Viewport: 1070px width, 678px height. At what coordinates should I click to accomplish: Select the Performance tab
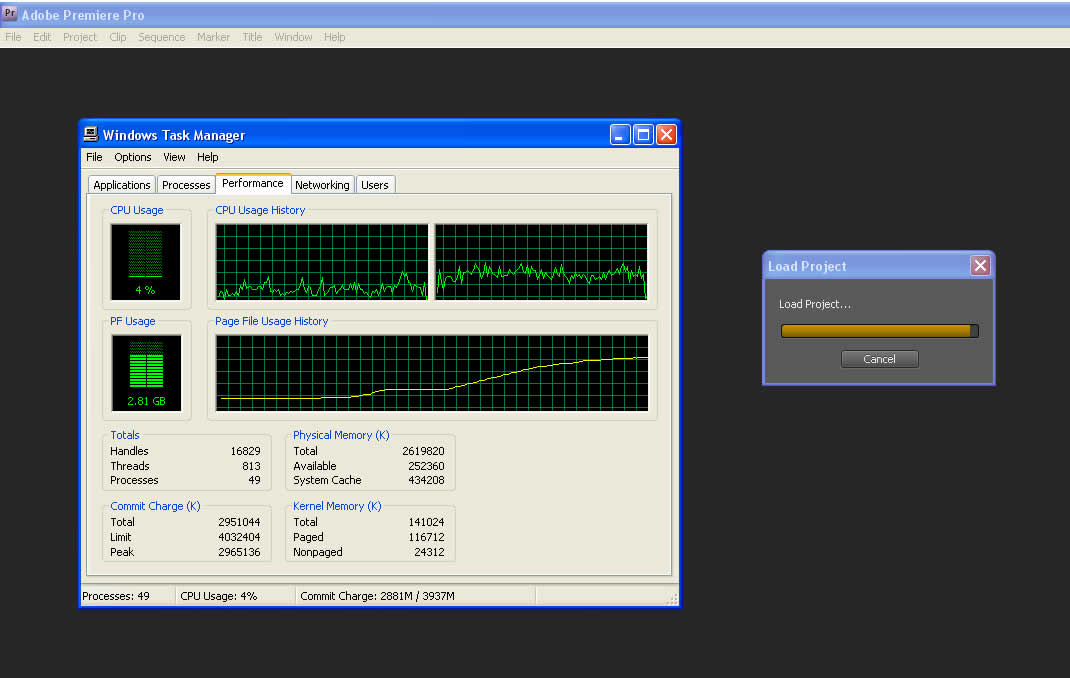click(252, 183)
